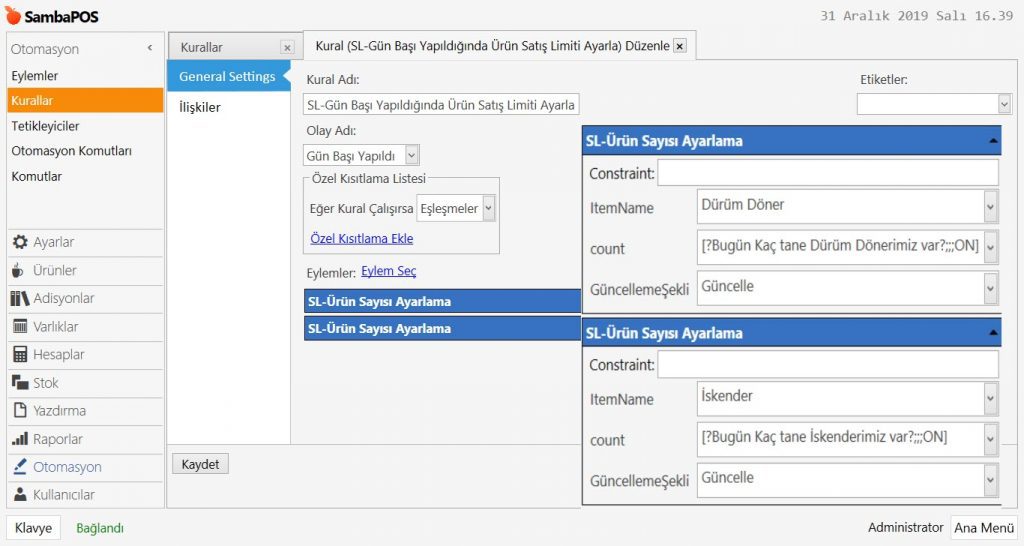The width and height of the screenshot is (1024, 546).
Task: Open Kullanıcılar via person icon
Action: [x=21, y=495]
